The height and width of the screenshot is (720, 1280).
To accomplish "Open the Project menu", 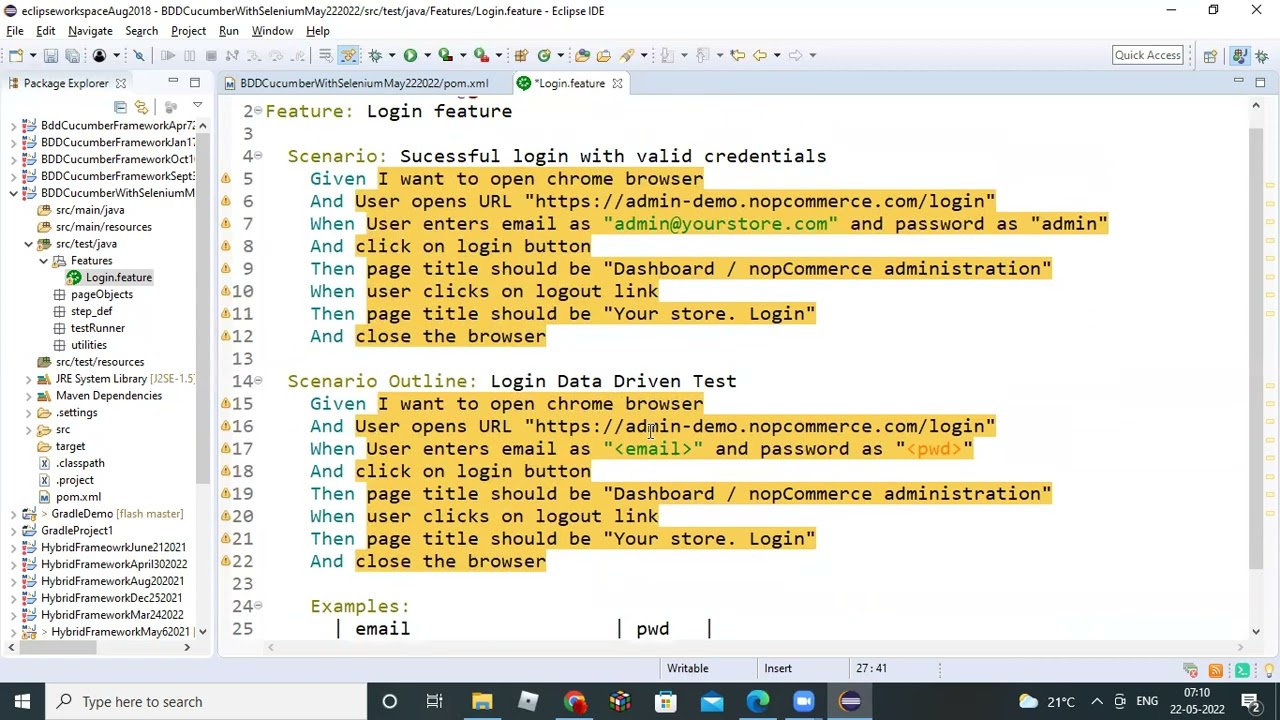I will (188, 31).
